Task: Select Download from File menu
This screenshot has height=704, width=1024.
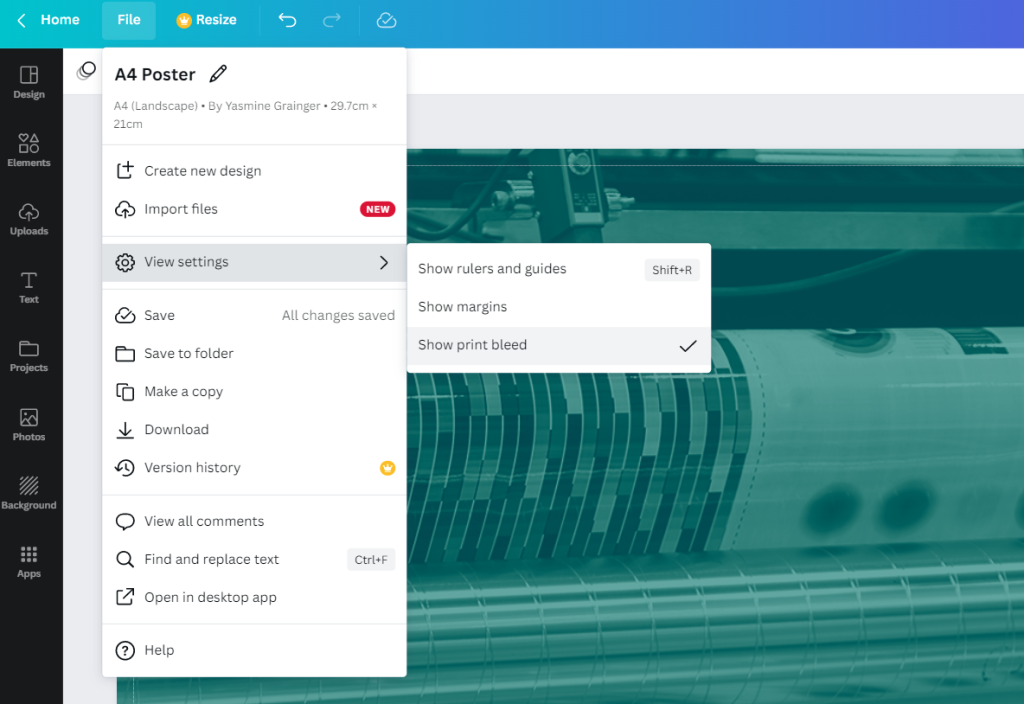Action: [254, 430]
